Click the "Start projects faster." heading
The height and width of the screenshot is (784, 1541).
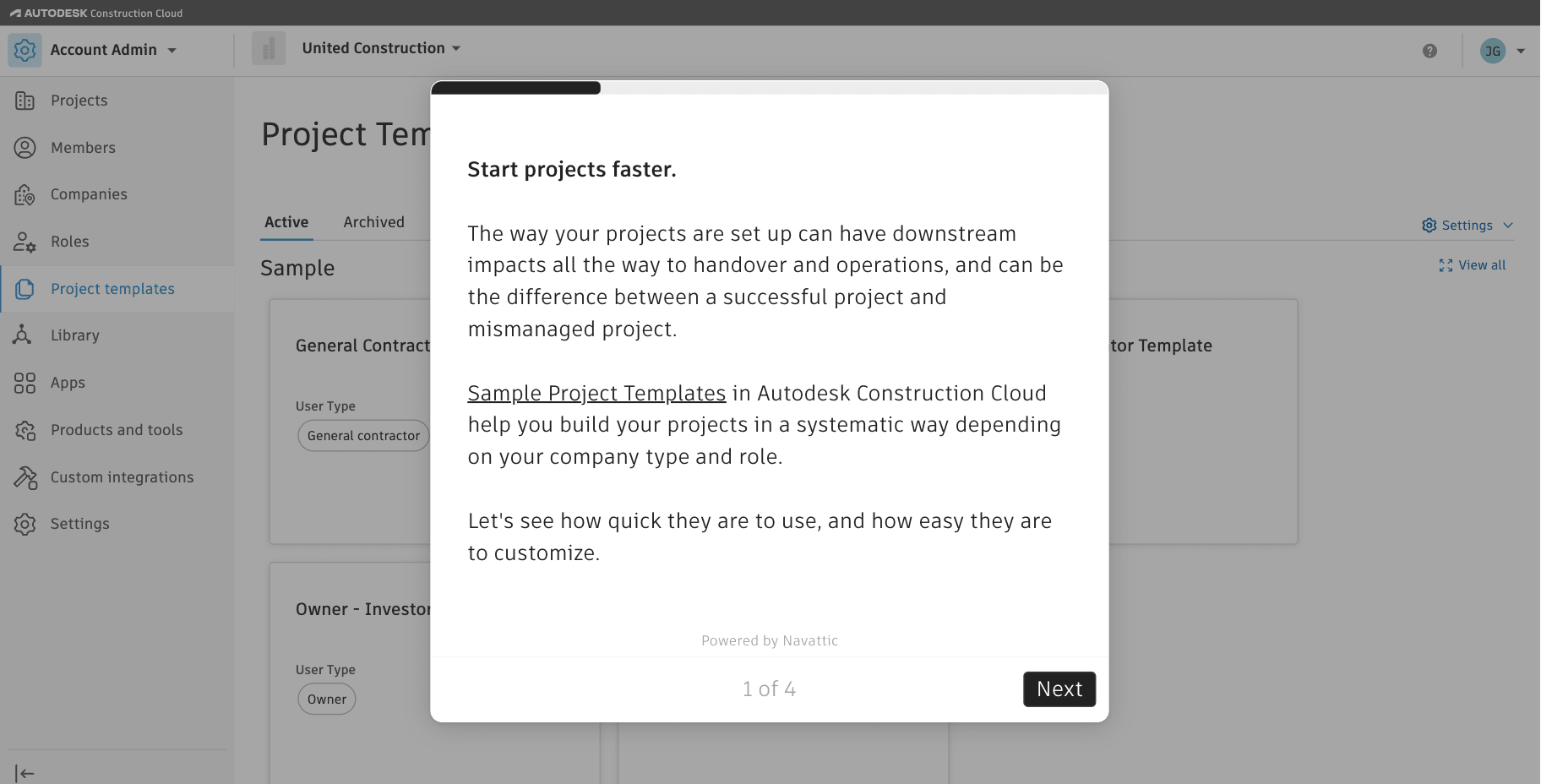[x=572, y=170]
